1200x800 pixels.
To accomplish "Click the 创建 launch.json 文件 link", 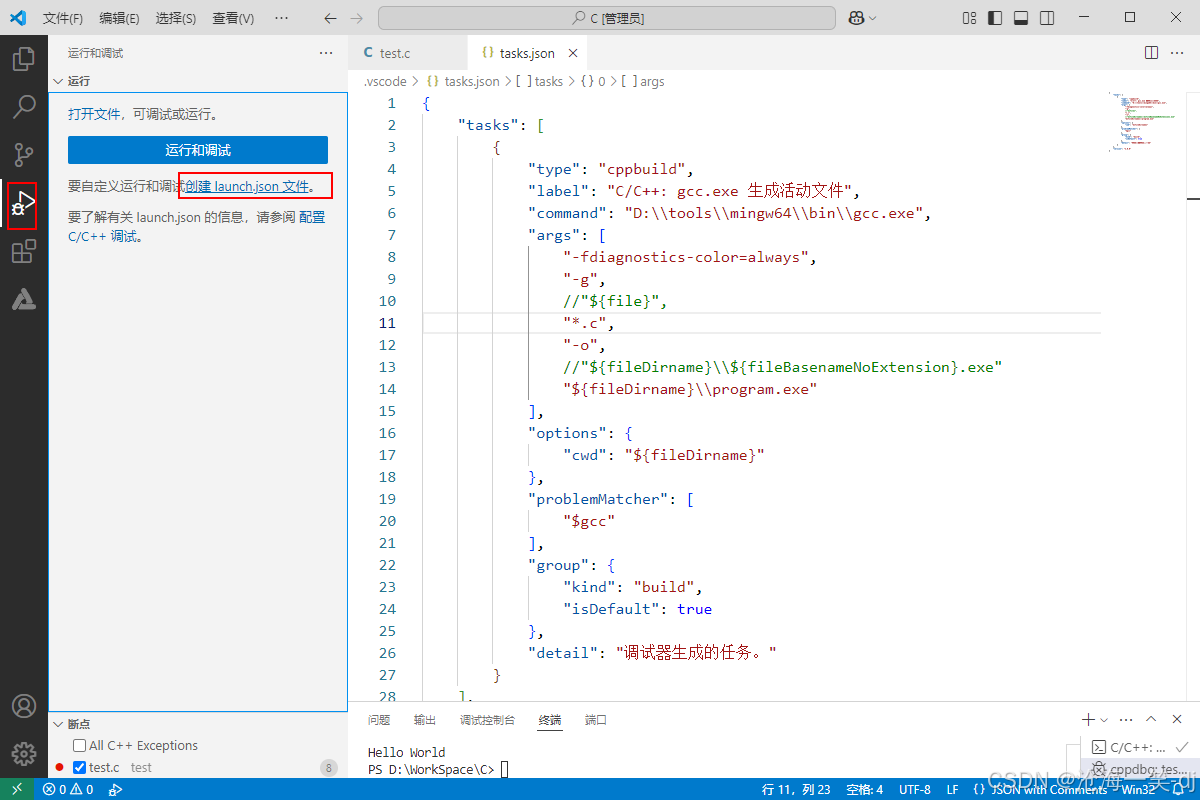I will 249,186.
